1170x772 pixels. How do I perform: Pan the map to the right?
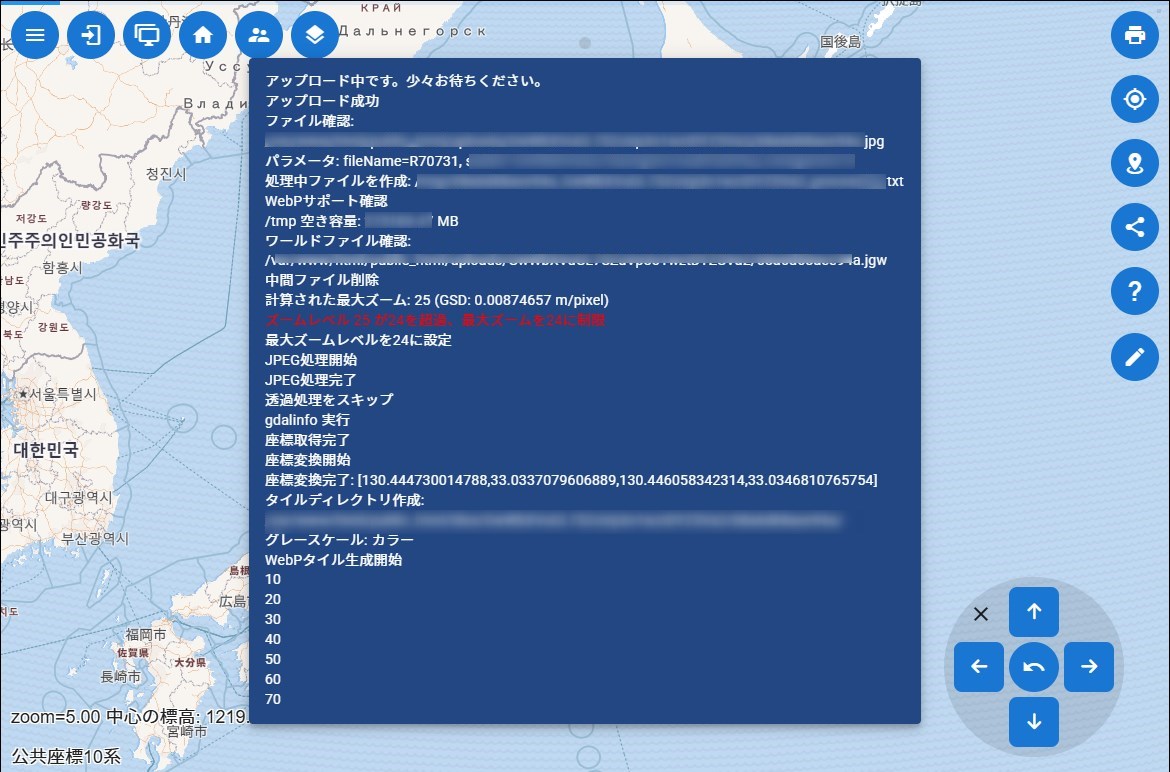click(x=1089, y=667)
